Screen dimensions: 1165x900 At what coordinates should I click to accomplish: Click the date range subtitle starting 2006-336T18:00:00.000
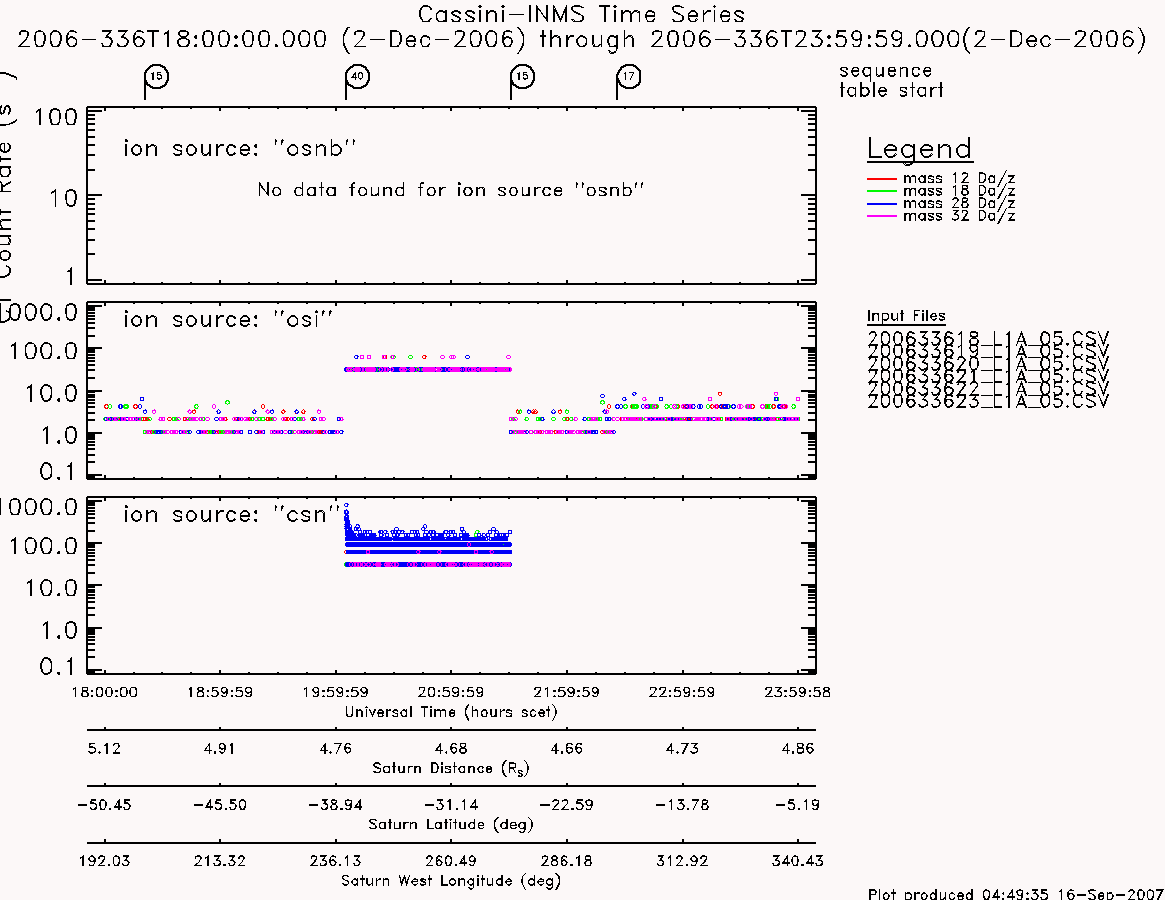pyautogui.click(x=582, y=39)
